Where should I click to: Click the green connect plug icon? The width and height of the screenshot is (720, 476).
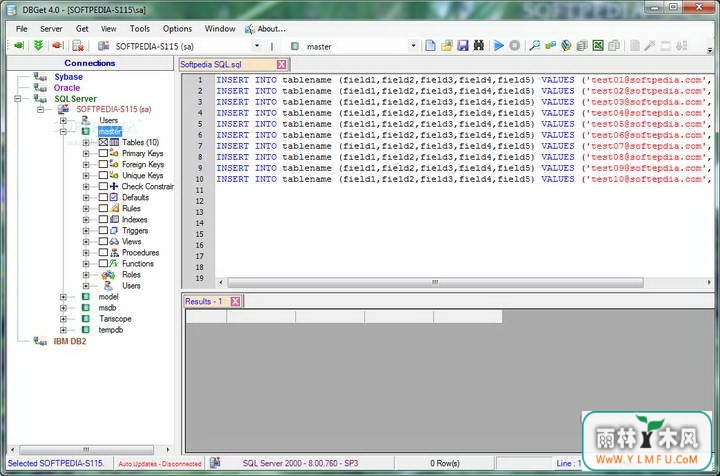tap(19, 46)
